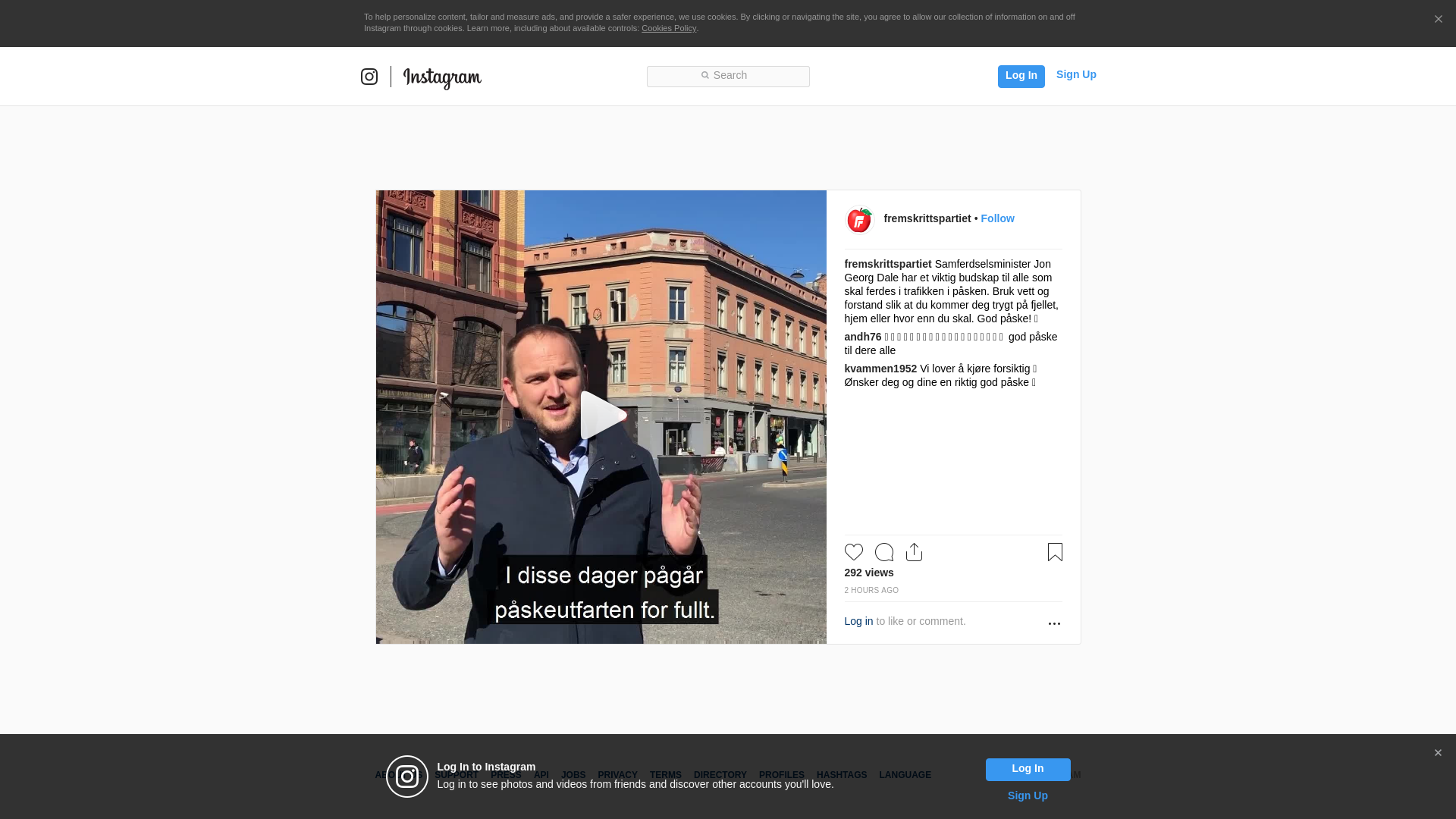This screenshot has width=1456, height=819.
Task: Open Instagram wordmark home link
Action: point(442,78)
